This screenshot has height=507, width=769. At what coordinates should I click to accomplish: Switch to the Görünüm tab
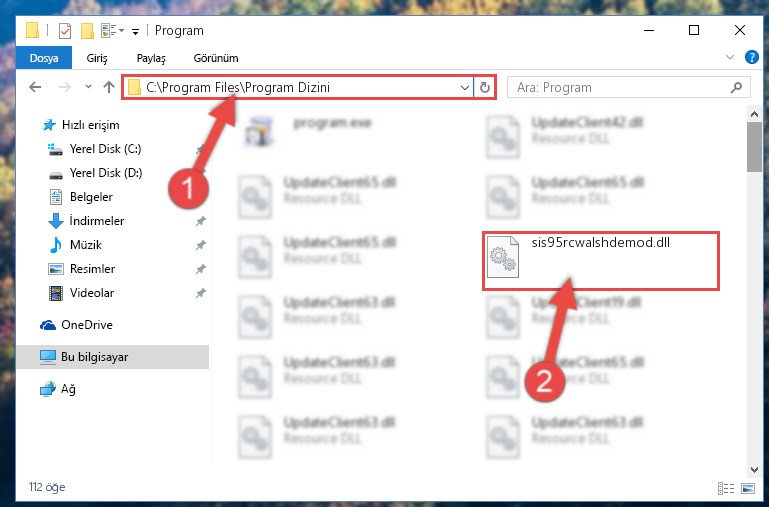click(216, 58)
